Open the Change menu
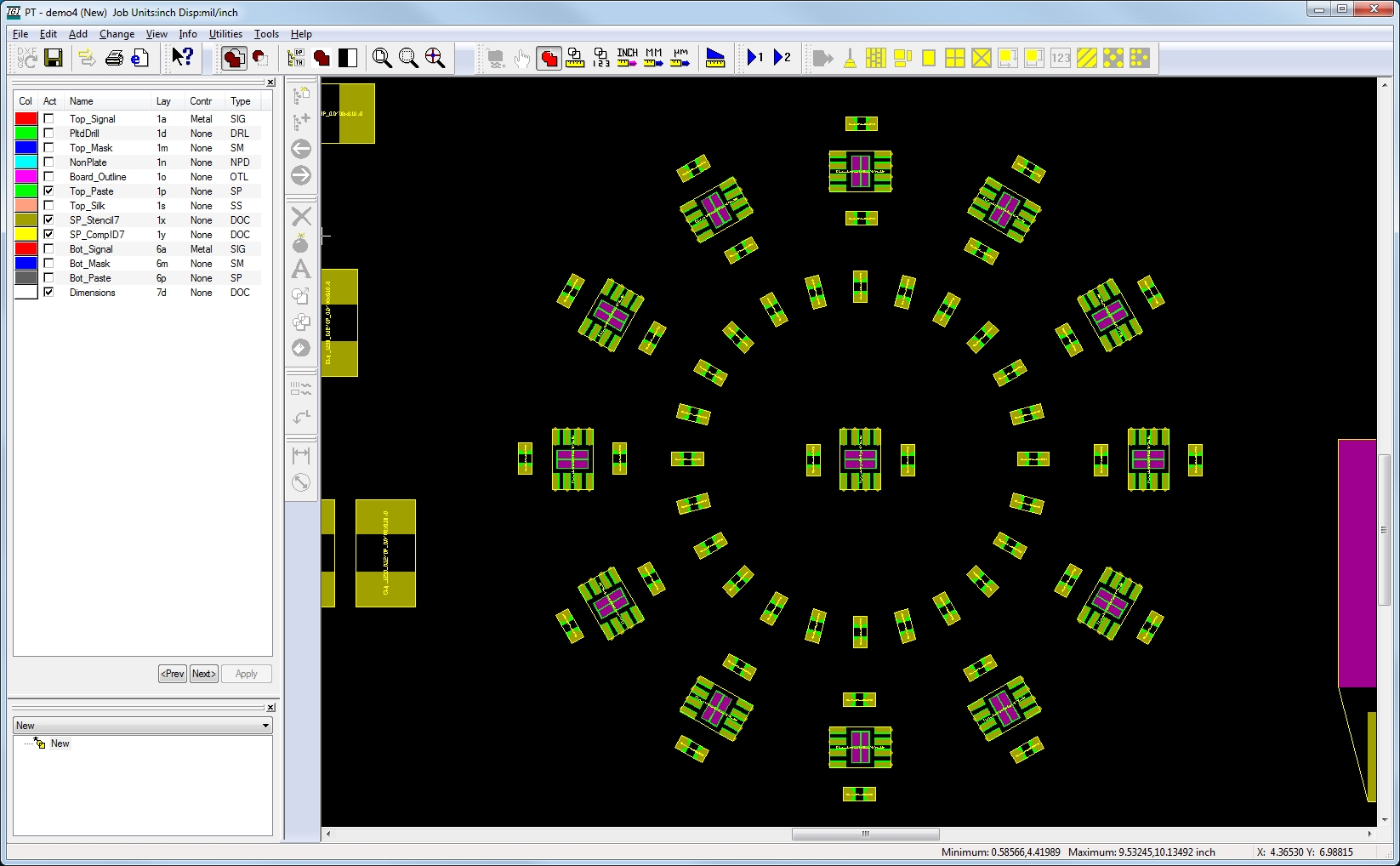 (117, 34)
